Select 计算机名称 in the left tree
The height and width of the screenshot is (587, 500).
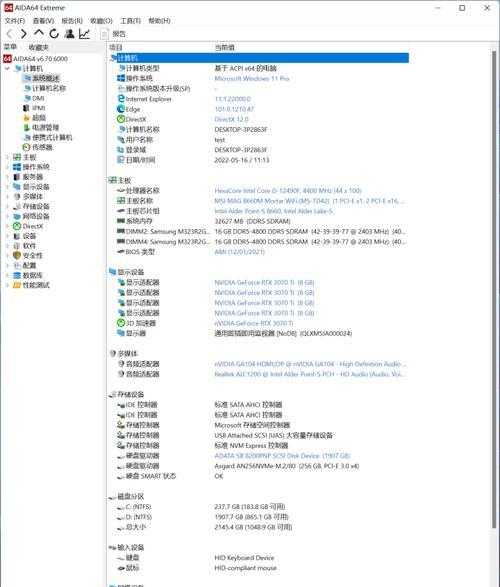45,88
